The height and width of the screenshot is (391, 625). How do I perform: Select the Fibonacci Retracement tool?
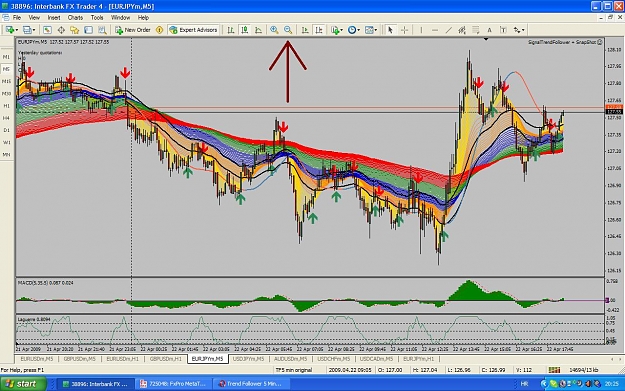(x=476, y=30)
